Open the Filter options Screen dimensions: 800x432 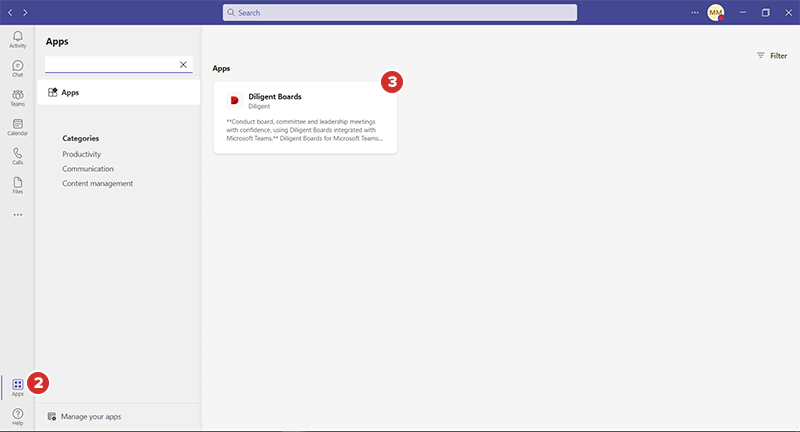(771, 56)
